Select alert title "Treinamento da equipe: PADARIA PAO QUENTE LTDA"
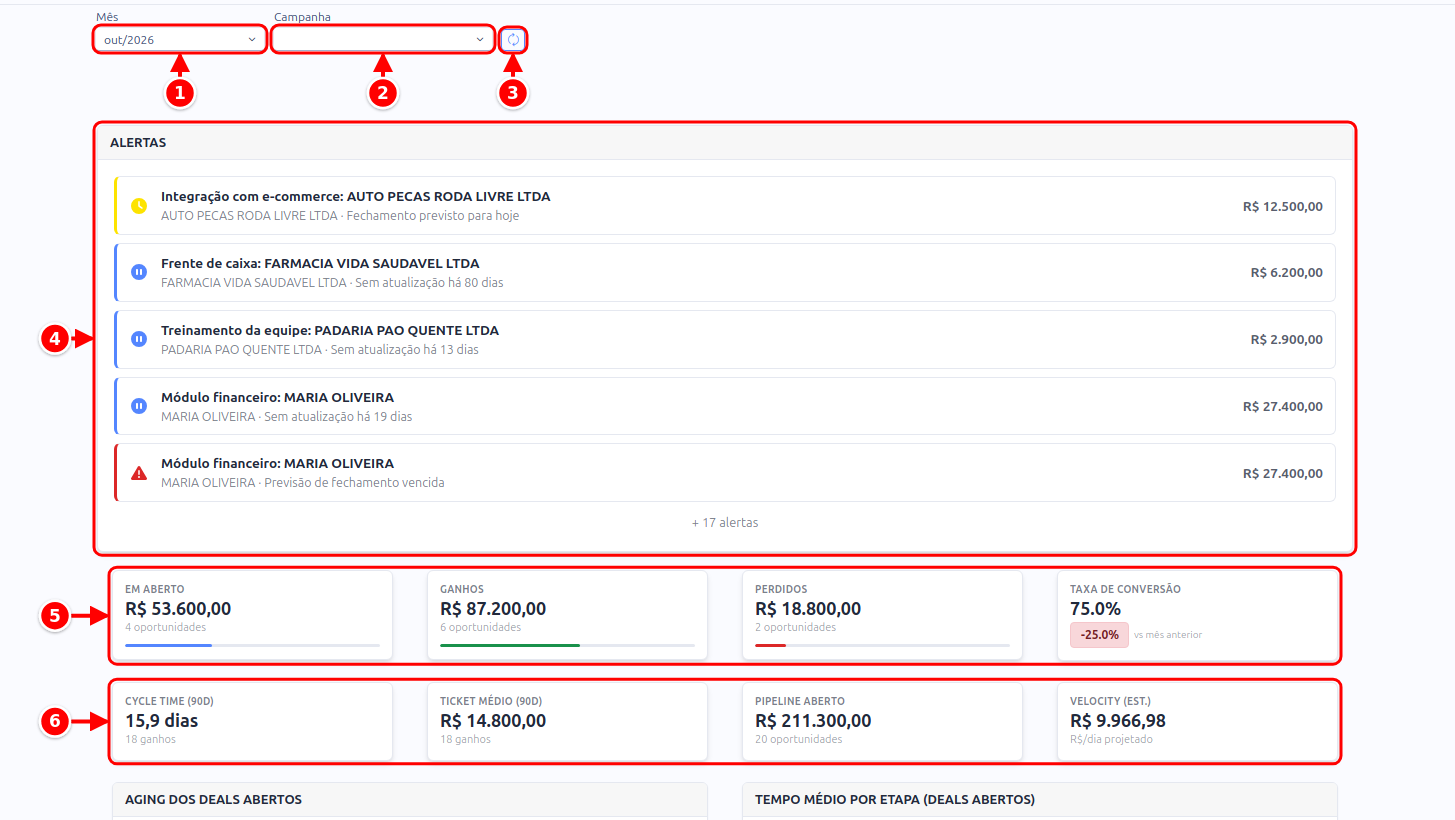The image size is (1455, 820). (330, 330)
